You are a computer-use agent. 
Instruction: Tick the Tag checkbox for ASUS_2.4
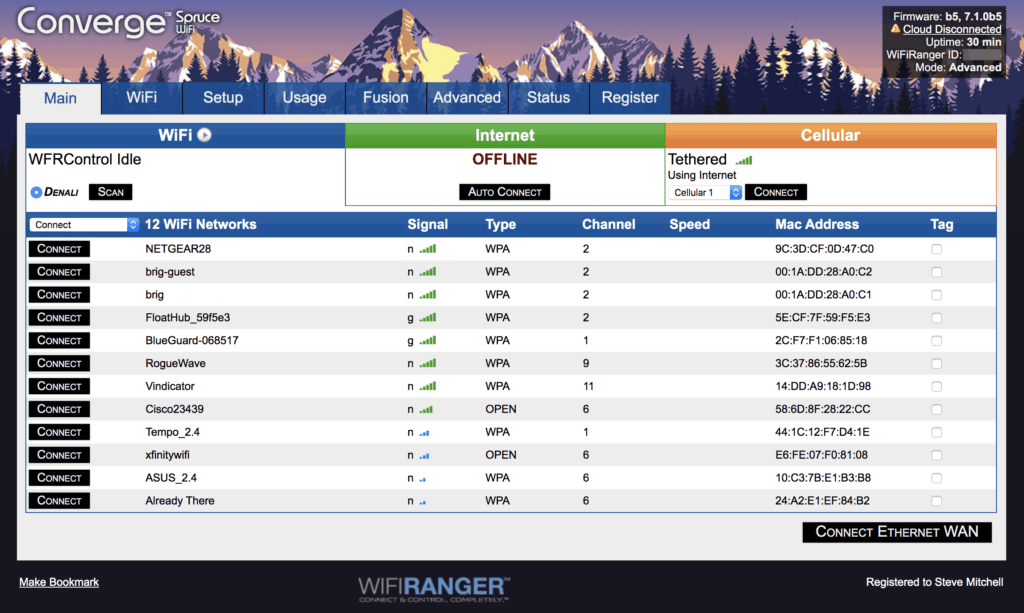point(936,478)
